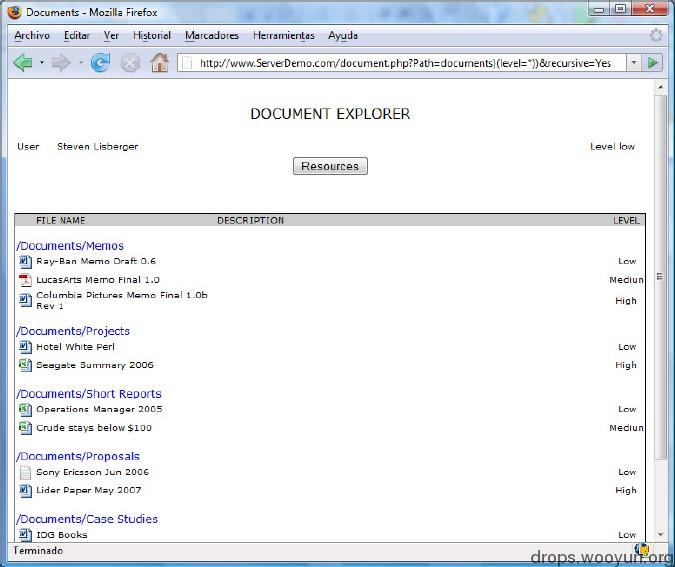This screenshot has height=567, width=675.
Task: Click Excel icon for Seagate Summary 2006
Action: point(25,365)
